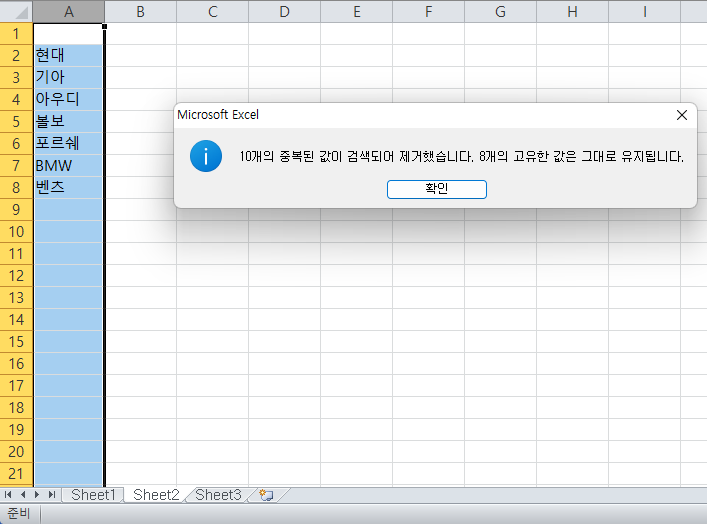
Task: Select row 21 header
Action: coord(16,473)
